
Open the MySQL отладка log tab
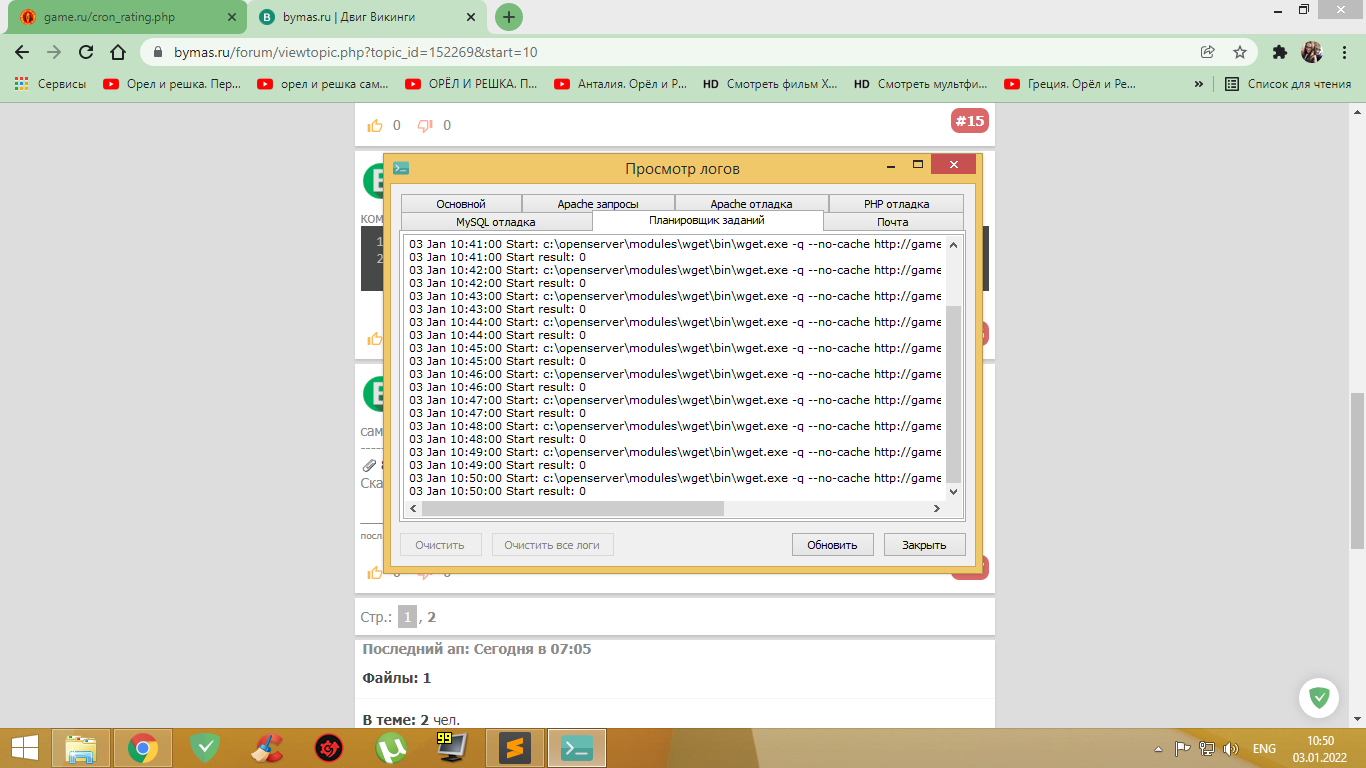point(495,222)
